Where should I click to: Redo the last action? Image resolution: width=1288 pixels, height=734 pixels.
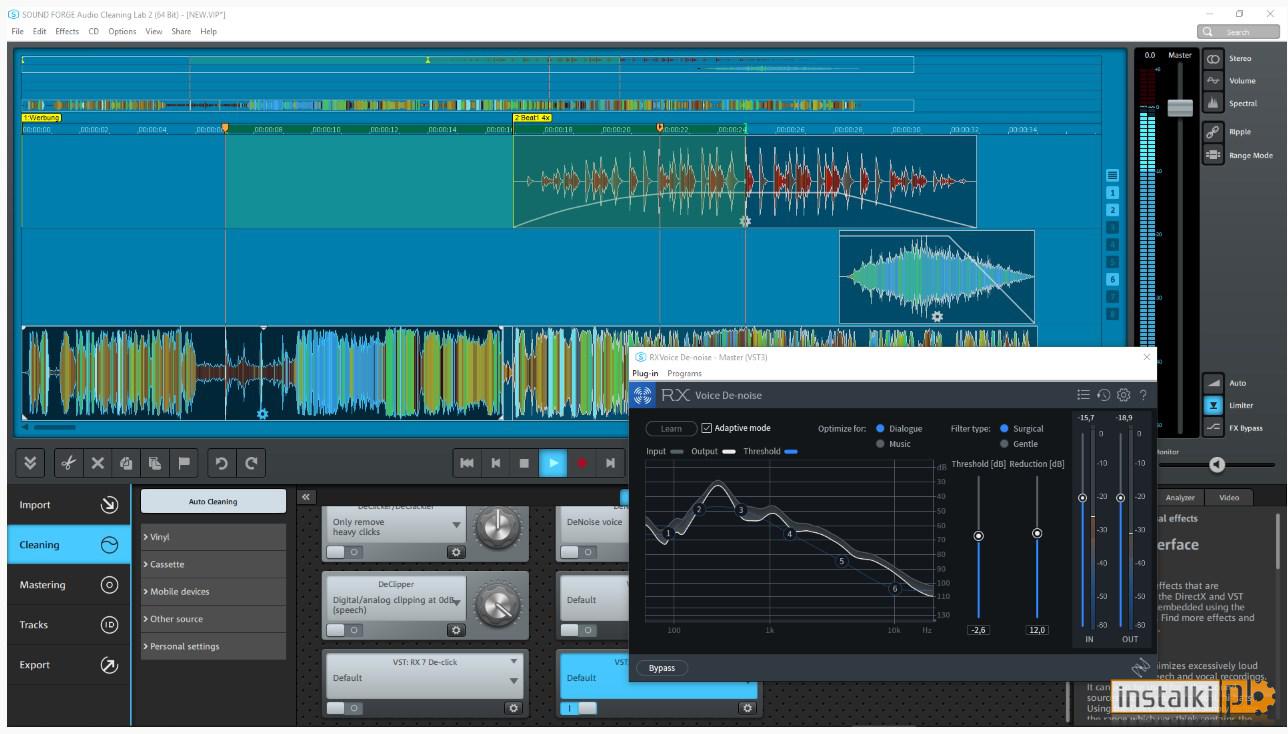click(x=251, y=463)
